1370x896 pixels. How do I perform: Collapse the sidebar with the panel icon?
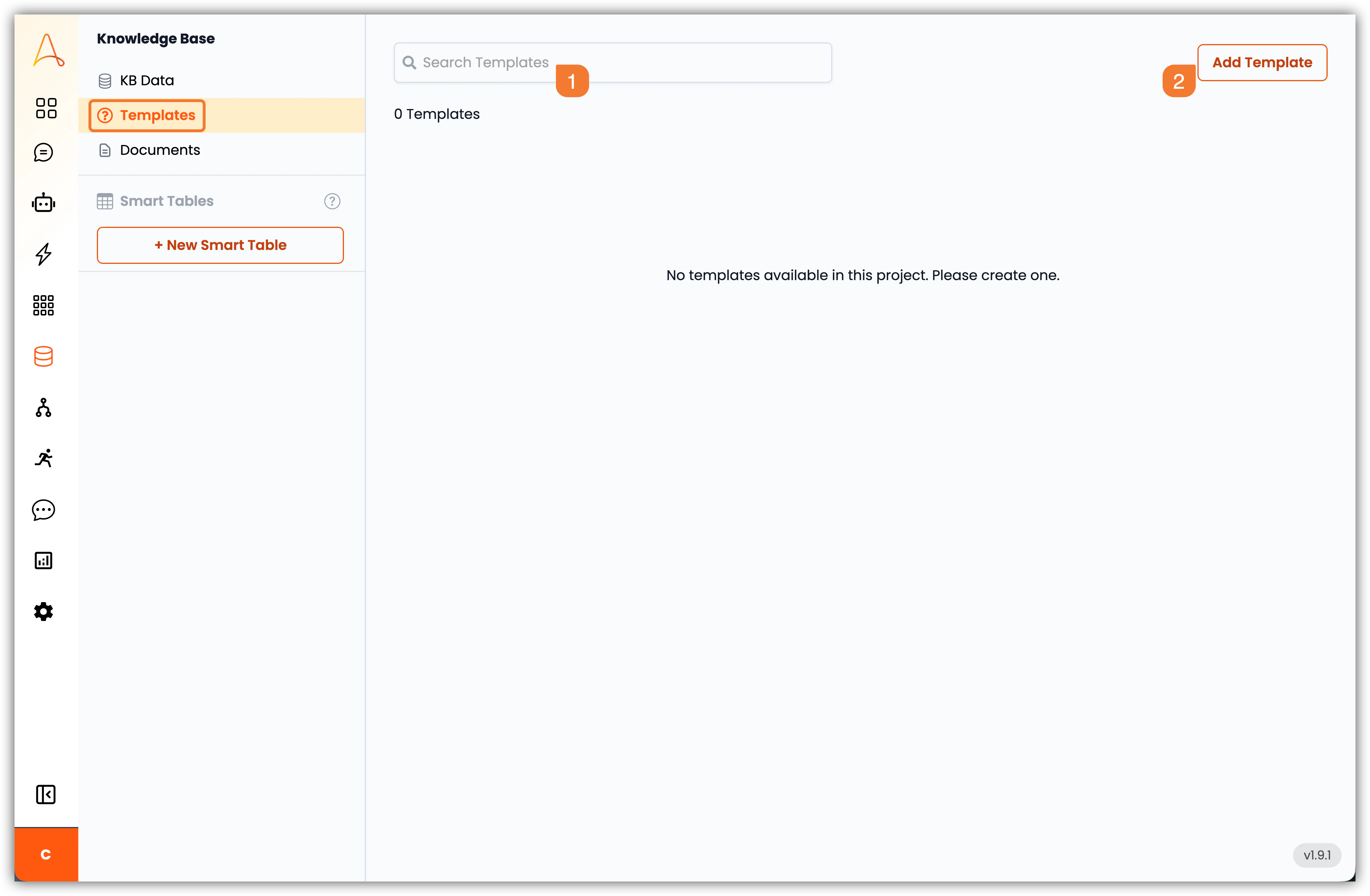tap(46, 795)
